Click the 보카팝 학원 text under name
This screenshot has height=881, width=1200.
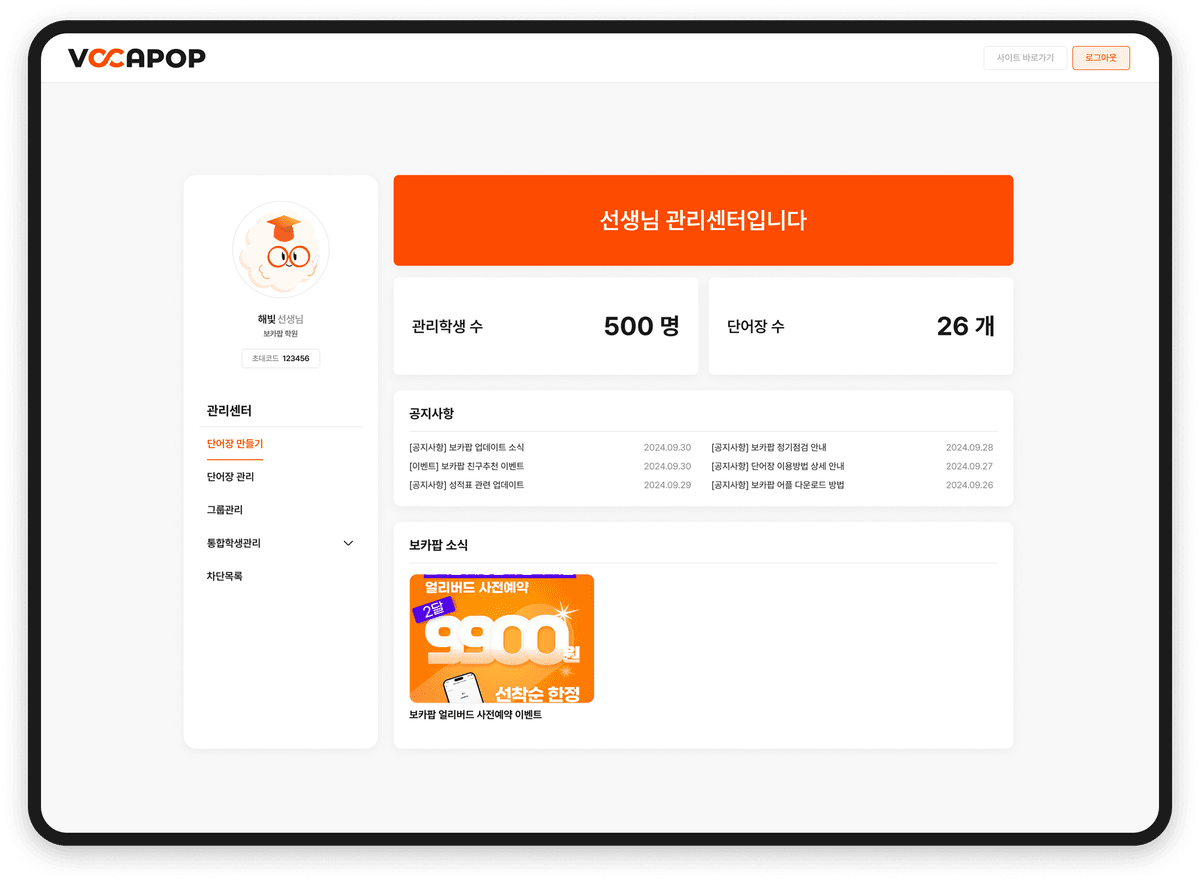tap(281, 334)
